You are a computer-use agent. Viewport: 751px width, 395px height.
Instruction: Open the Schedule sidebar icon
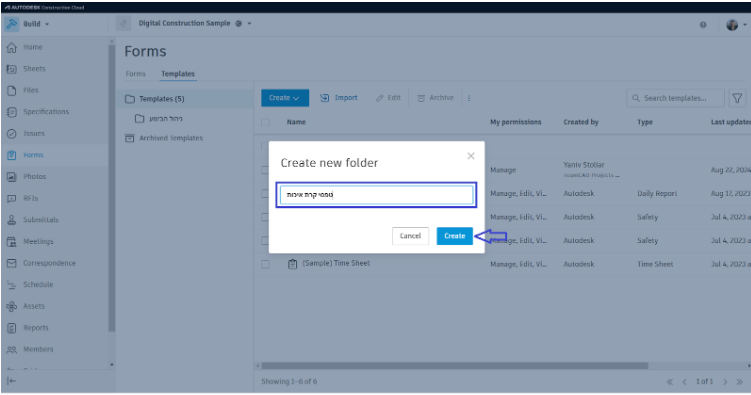pyautogui.click(x=11, y=285)
